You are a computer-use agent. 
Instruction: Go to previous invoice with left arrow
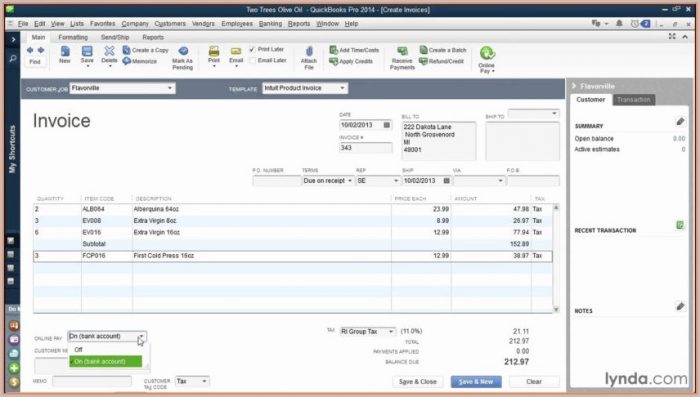[30, 50]
